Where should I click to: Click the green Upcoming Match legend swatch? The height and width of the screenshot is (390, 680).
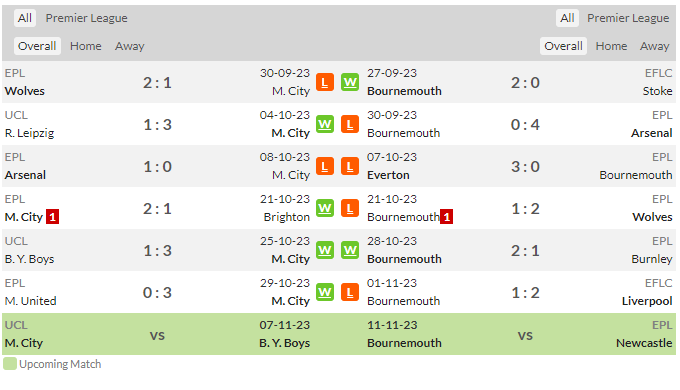pyautogui.click(x=10, y=364)
